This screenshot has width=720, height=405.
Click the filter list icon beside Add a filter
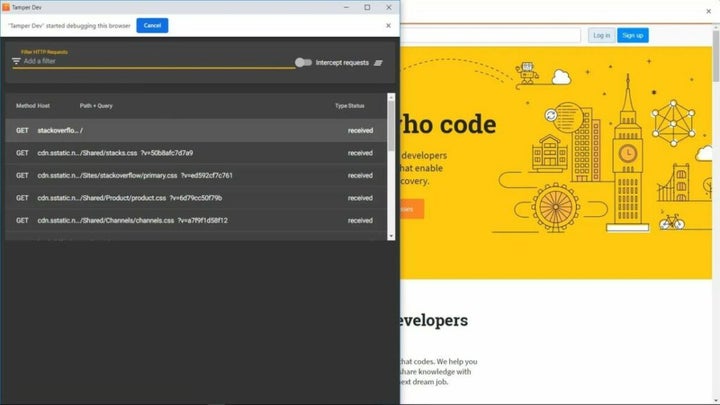click(x=16, y=62)
